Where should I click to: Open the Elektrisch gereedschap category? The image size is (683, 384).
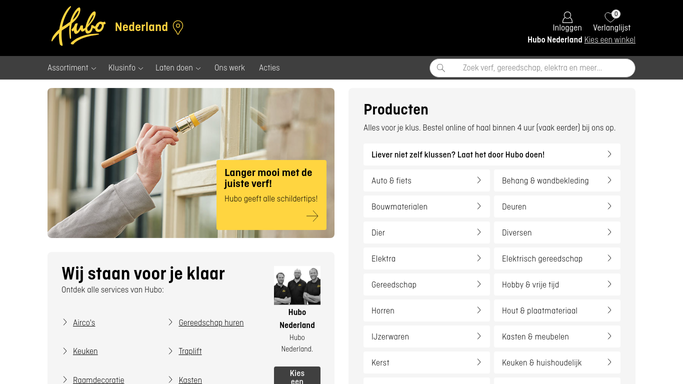(x=557, y=259)
